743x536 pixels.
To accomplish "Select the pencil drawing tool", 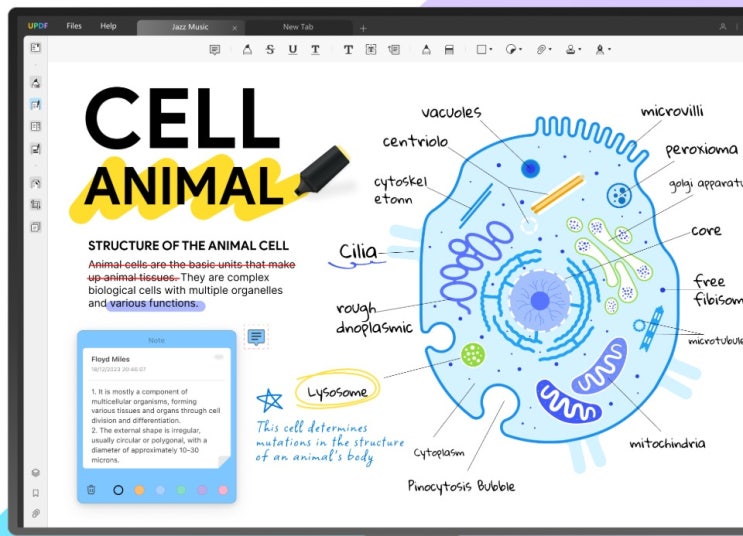I will point(426,49).
